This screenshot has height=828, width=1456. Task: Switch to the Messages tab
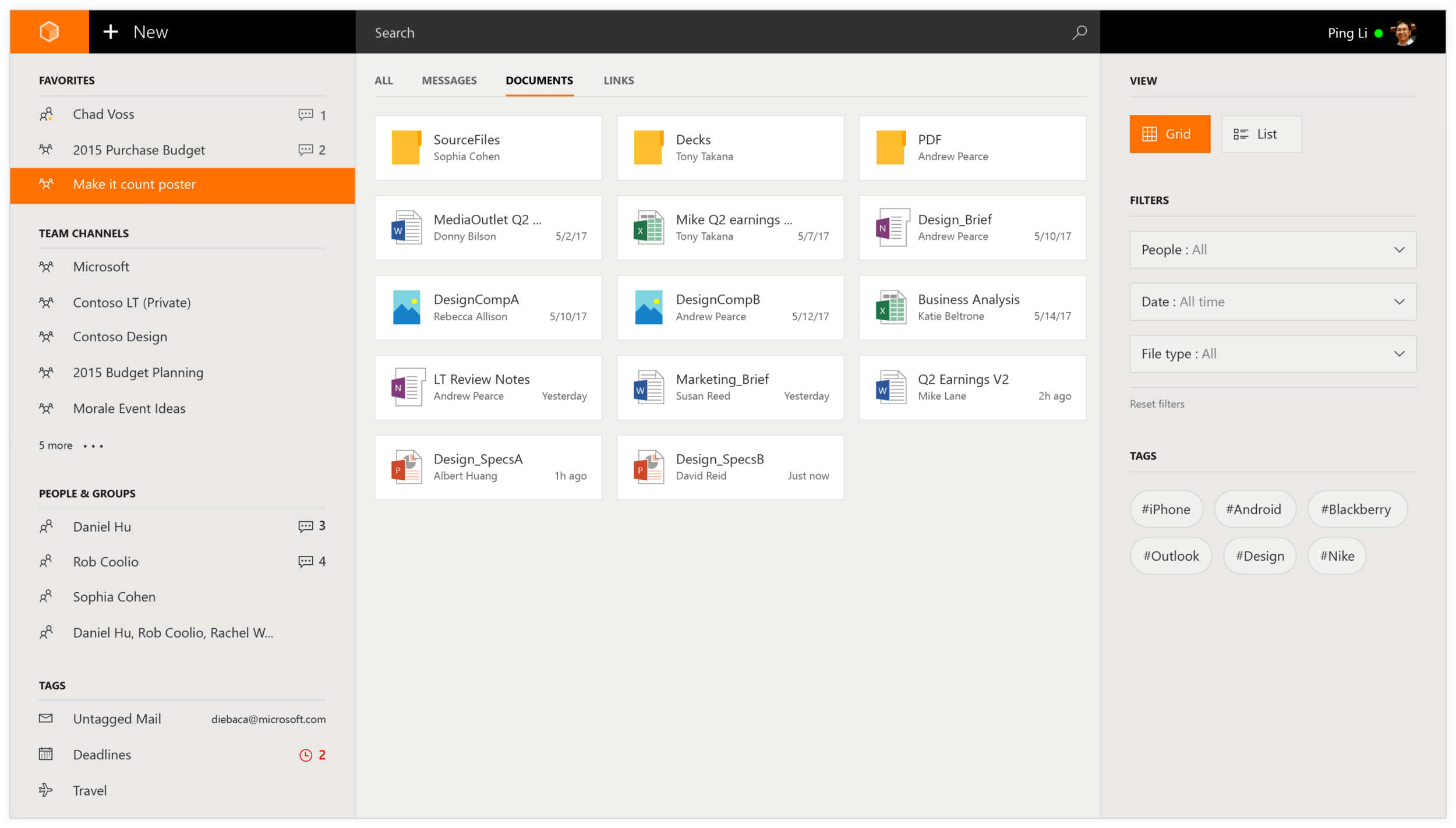click(449, 80)
